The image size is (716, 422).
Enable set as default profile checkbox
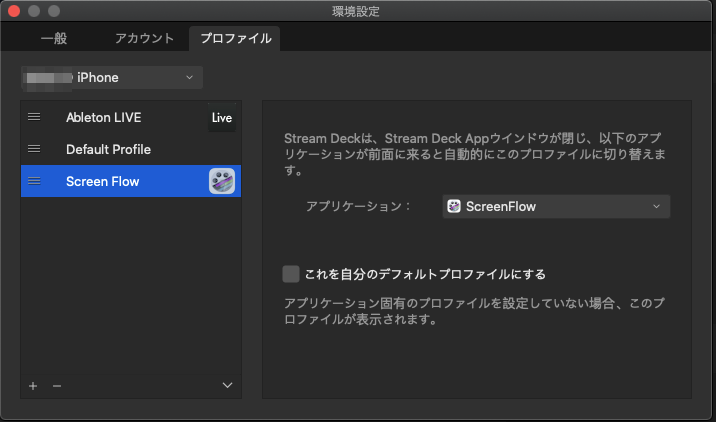coord(291,274)
